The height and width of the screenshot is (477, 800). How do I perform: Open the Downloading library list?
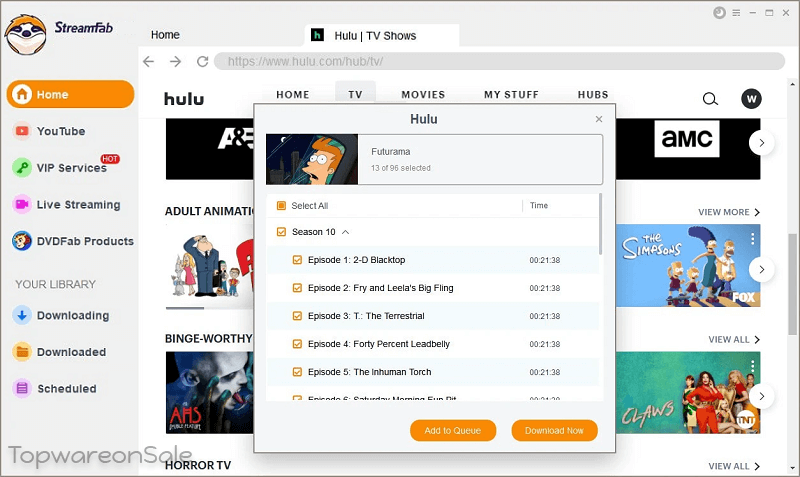coord(61,315)
